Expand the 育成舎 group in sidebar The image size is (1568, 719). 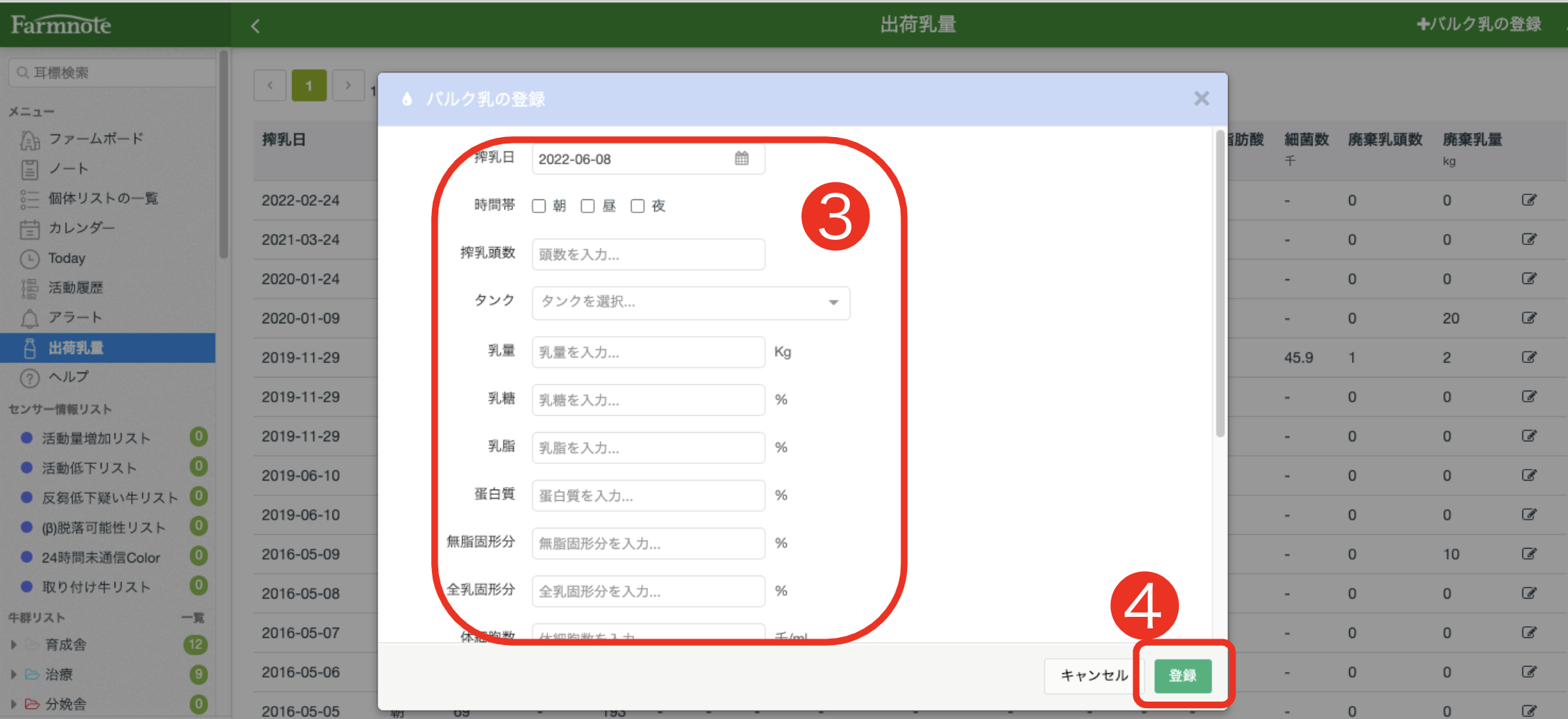14,644
